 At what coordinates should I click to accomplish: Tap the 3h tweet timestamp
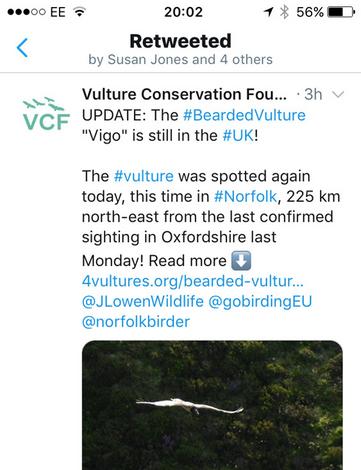(313, 95)
